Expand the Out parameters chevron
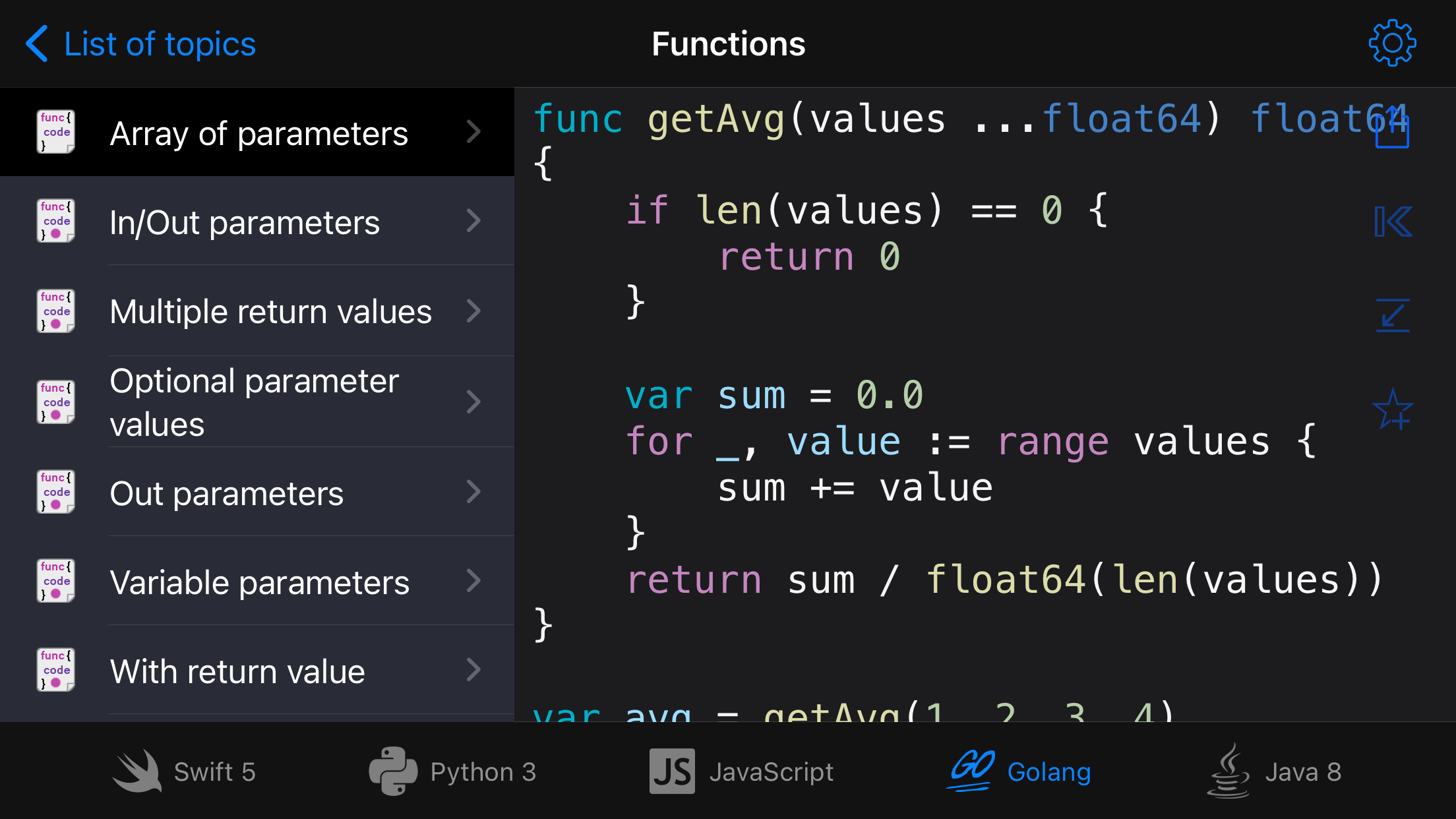The width and height of the screenshot is (1456, 819). tap(473, 492)
